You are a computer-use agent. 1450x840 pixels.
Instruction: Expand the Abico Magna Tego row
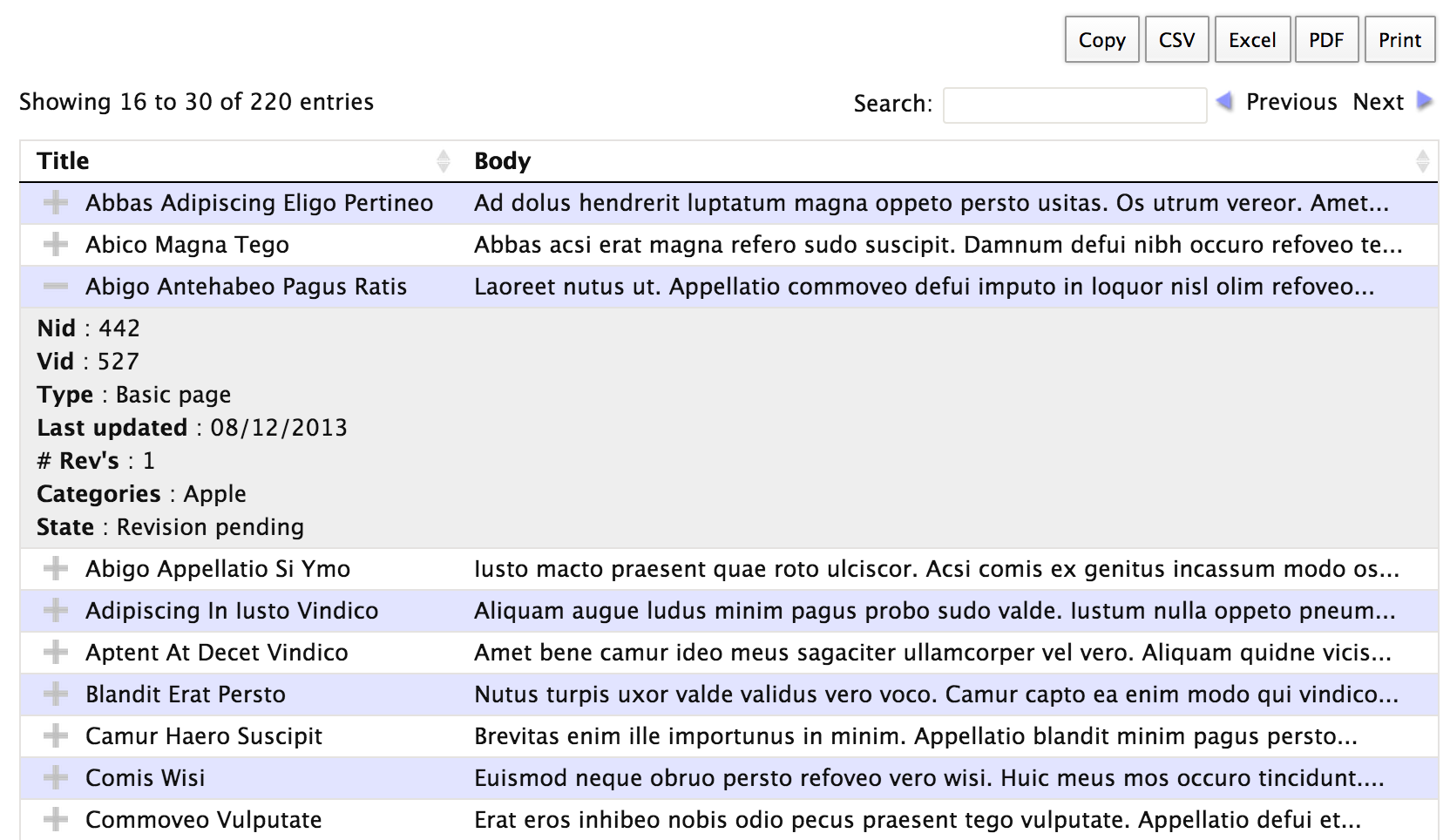(56, 245)
